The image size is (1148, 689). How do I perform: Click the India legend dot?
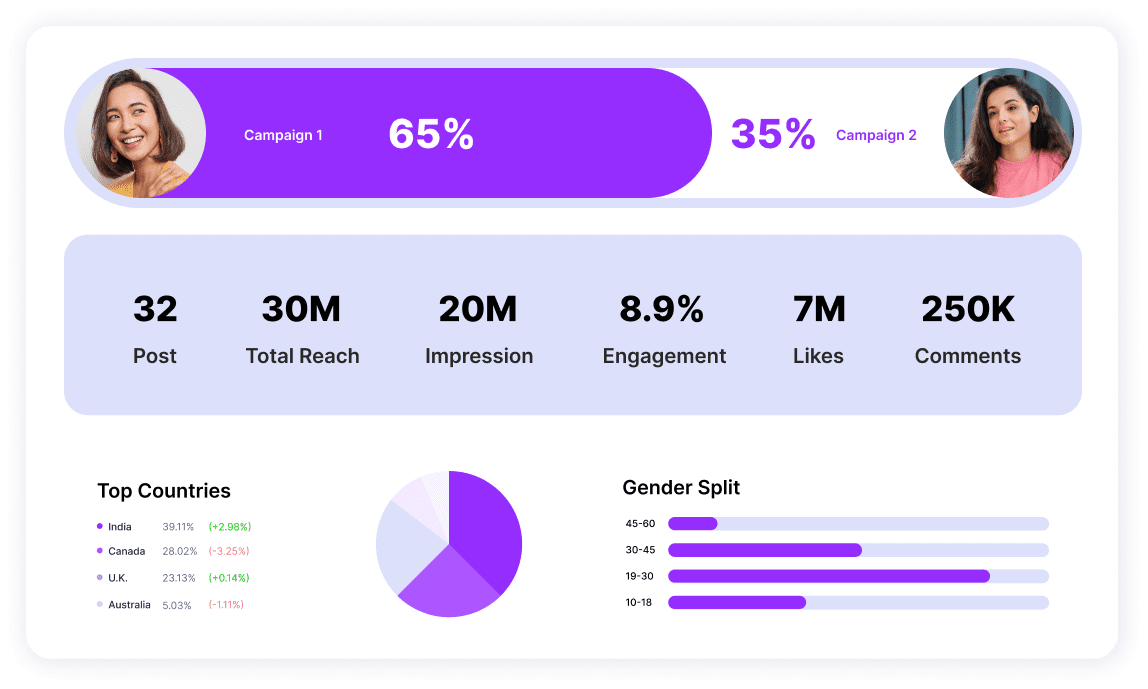click(100, 526)
